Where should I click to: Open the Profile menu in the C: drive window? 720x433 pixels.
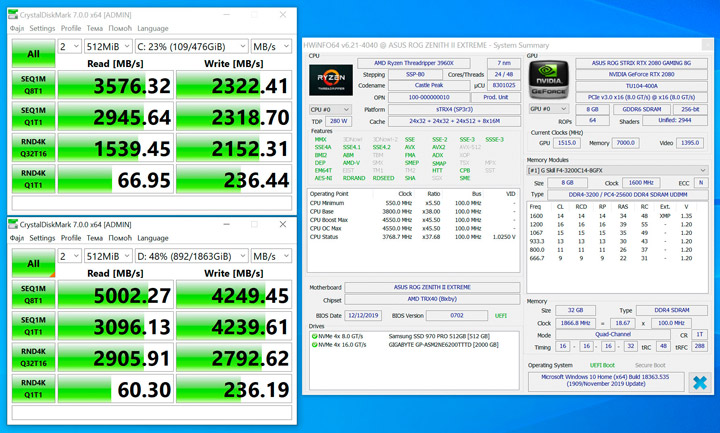[x=71, y=28]
